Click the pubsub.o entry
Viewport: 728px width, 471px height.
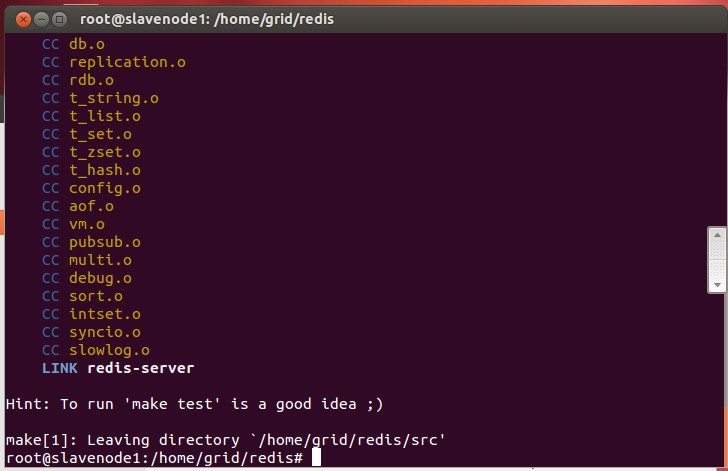(x=104, y=242)
